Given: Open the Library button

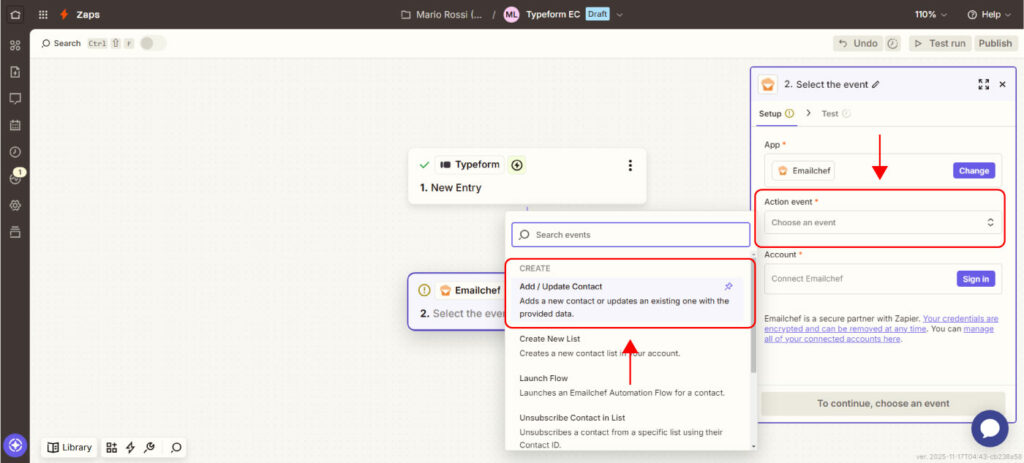Looking at the screenshot, I should point(69,447).
